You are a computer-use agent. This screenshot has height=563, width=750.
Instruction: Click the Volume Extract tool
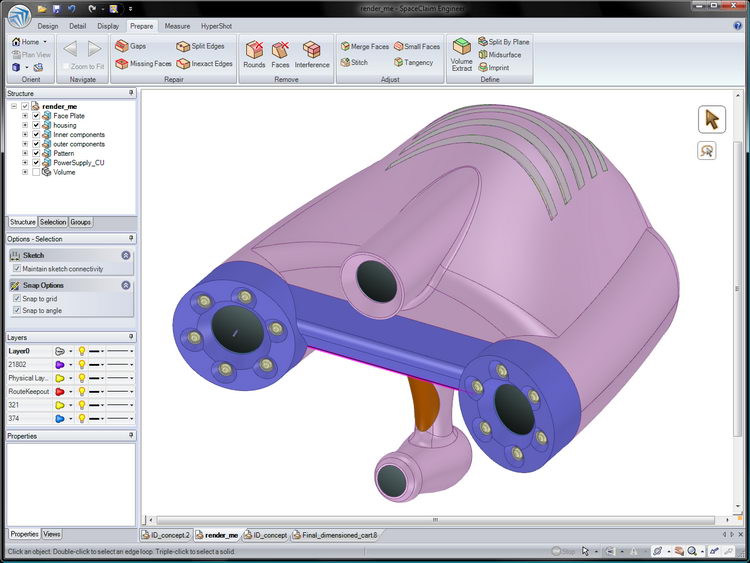(x=461, y=54)
